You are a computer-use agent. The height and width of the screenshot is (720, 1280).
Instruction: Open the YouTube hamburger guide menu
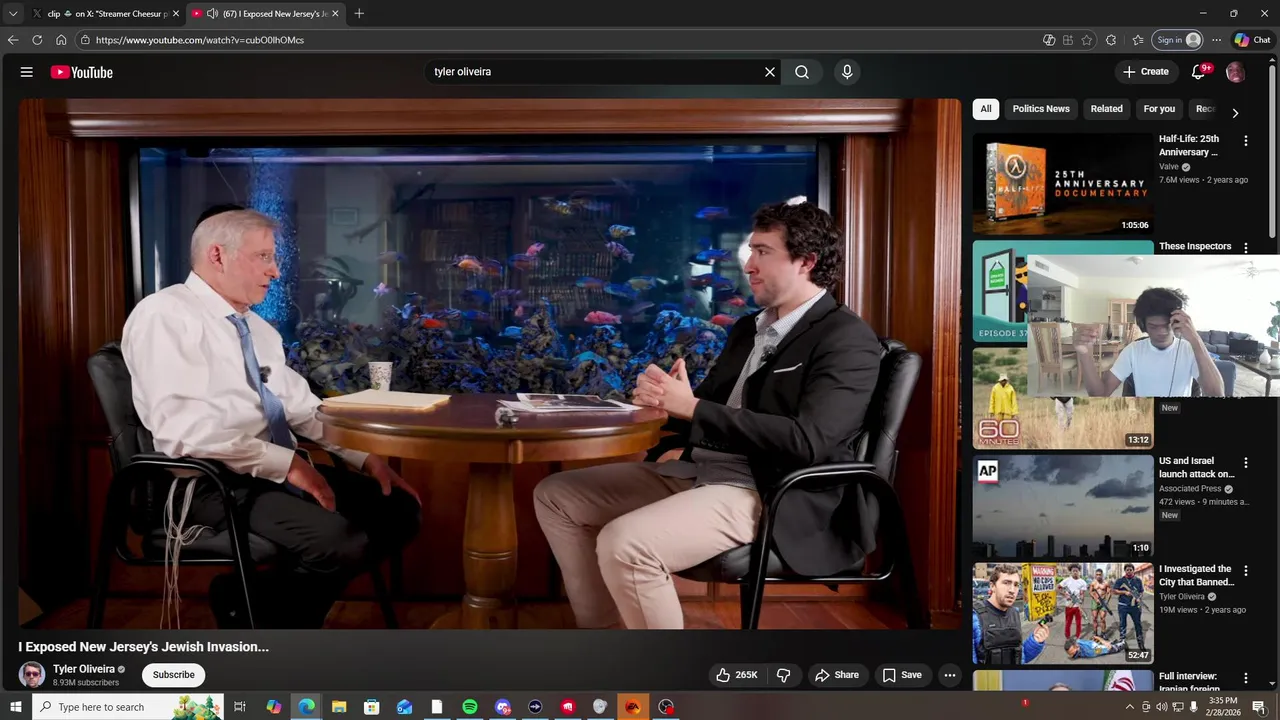pos(27,72)
